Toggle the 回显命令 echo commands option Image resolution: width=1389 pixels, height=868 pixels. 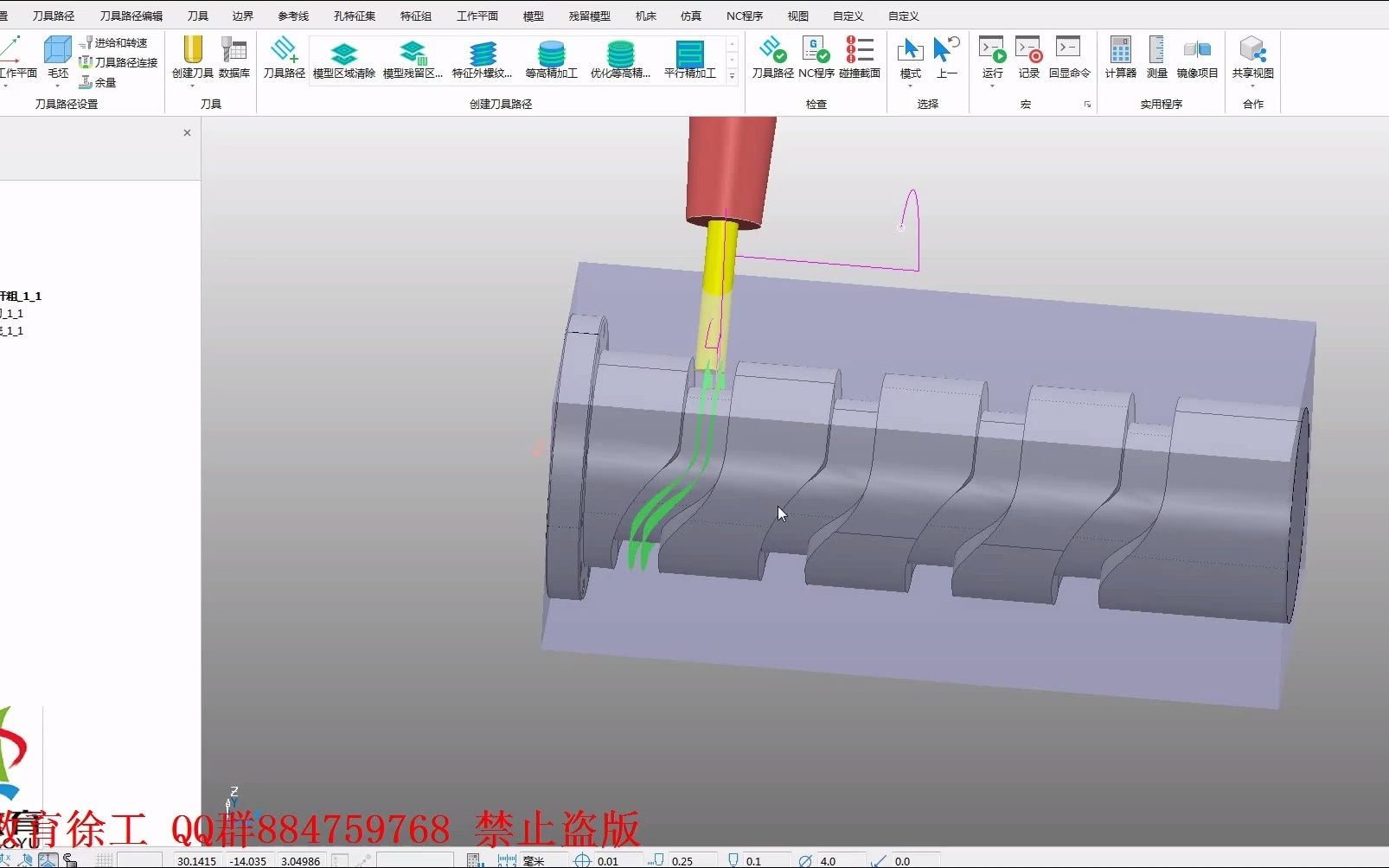pos(1069,57)
